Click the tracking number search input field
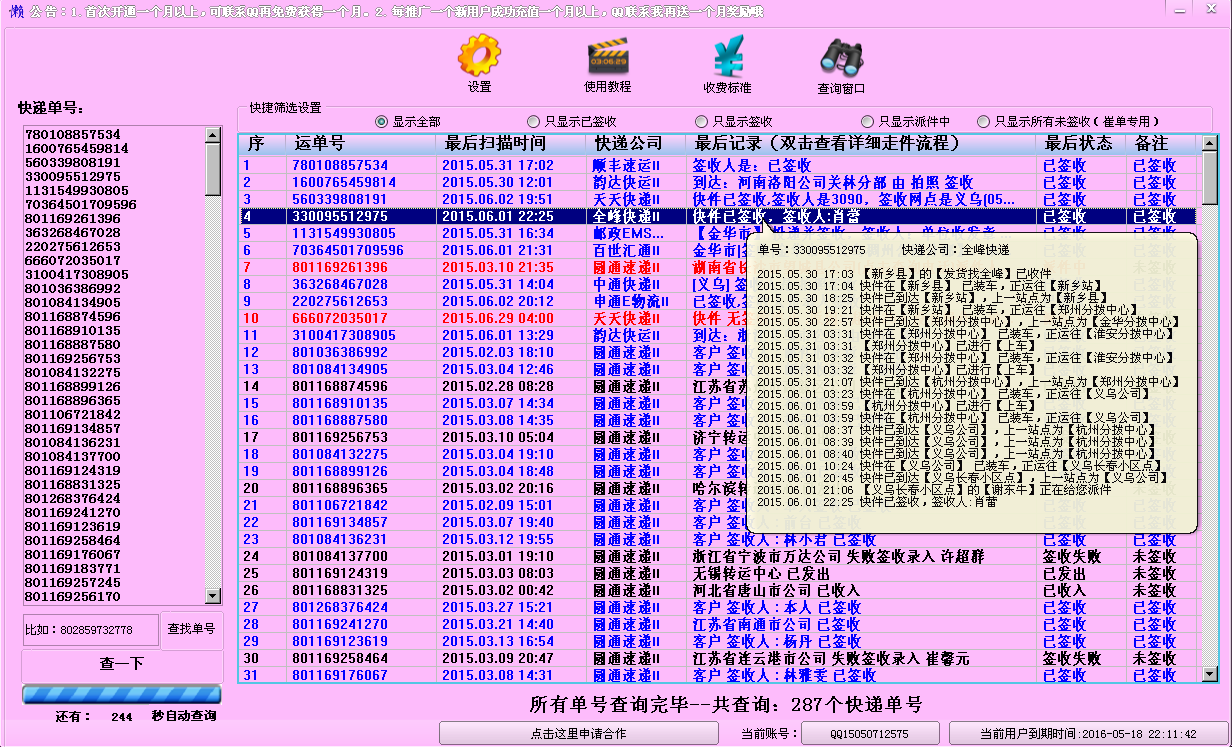Viewport: 1232px width, 747px height. pyautogui.click(x=91, y=630)
